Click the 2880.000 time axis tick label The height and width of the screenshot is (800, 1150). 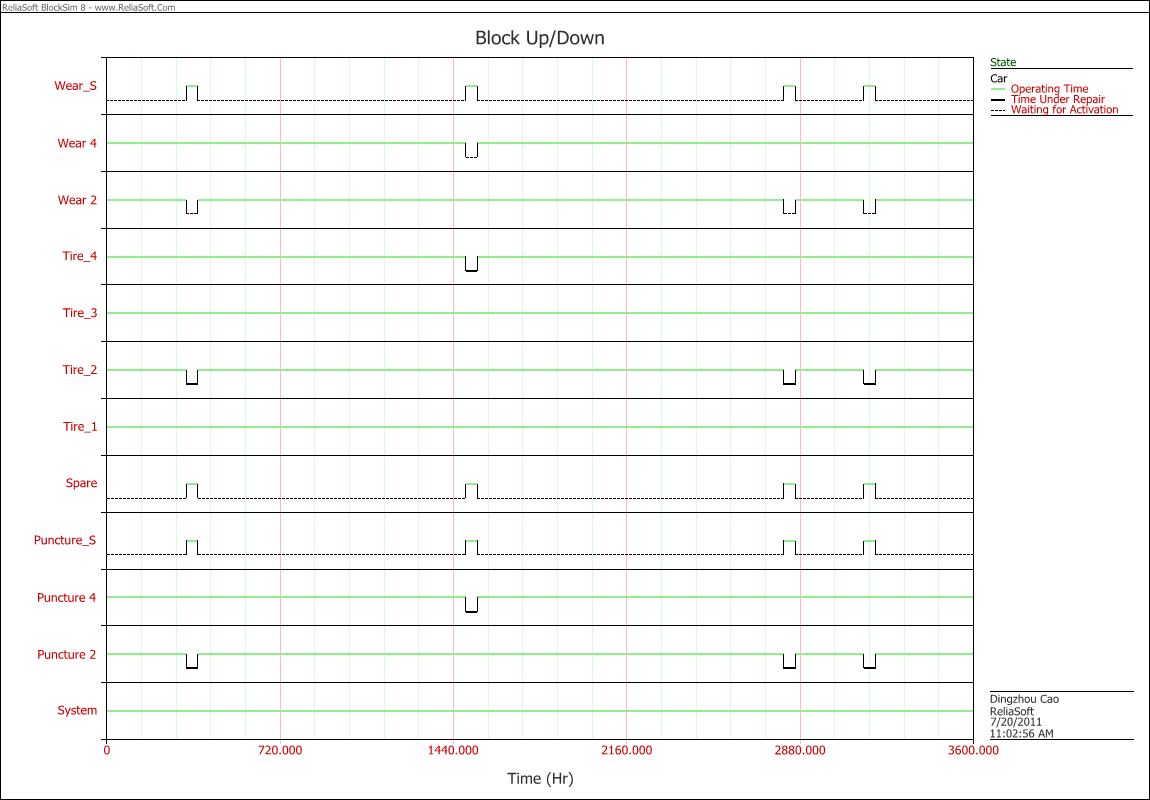(800, 750)
